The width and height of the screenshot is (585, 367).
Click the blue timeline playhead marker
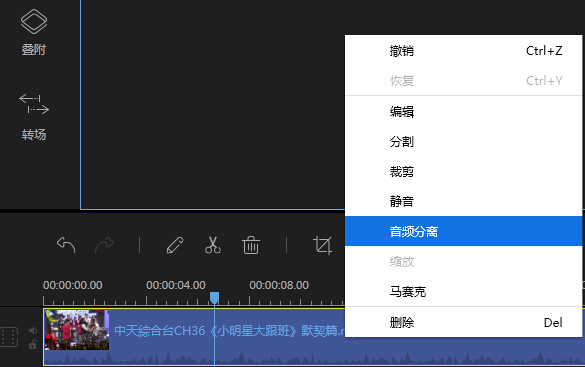point(214,298)
